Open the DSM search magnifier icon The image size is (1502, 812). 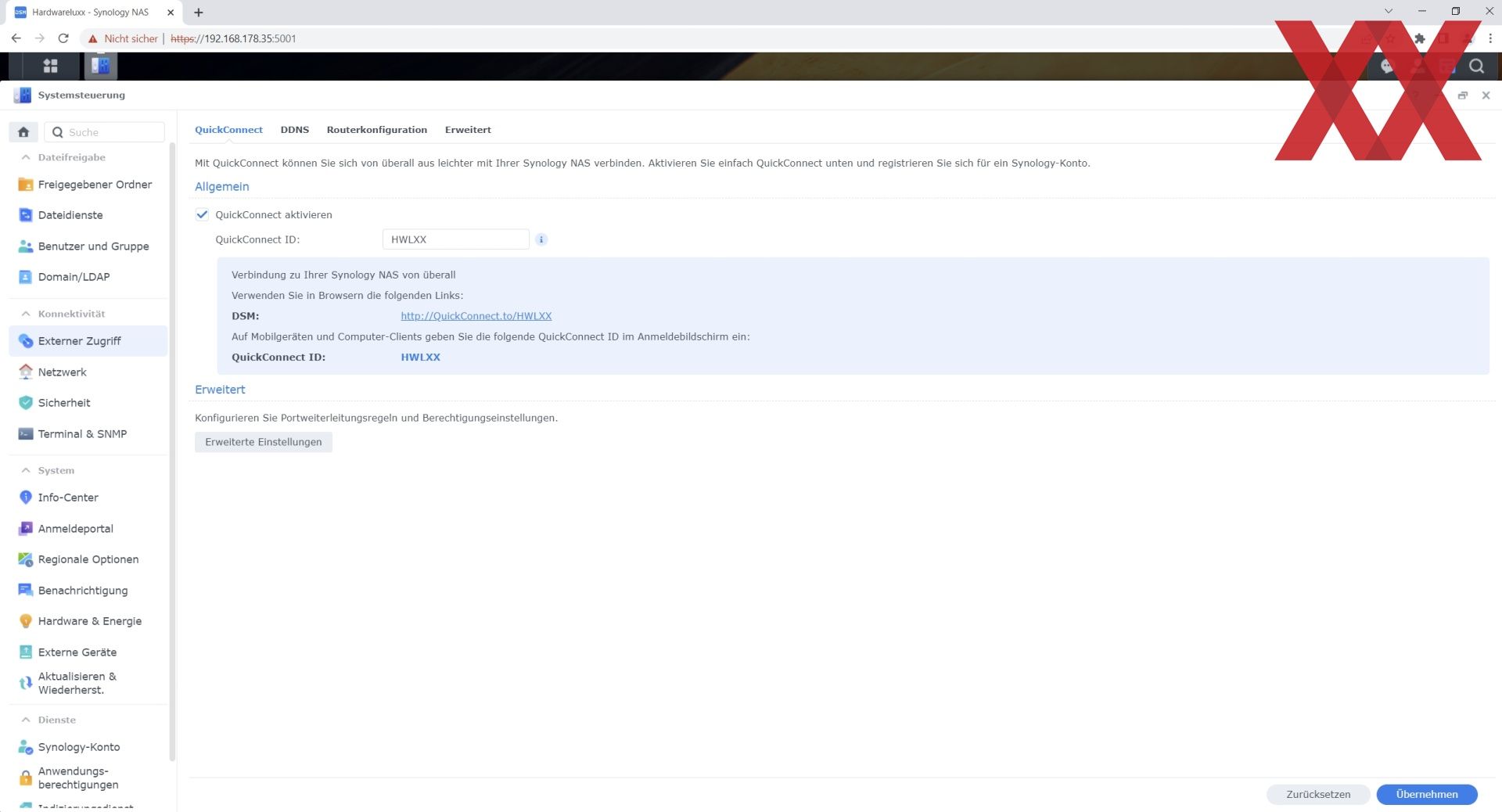pyautogui.click(x=1476, y=66)
